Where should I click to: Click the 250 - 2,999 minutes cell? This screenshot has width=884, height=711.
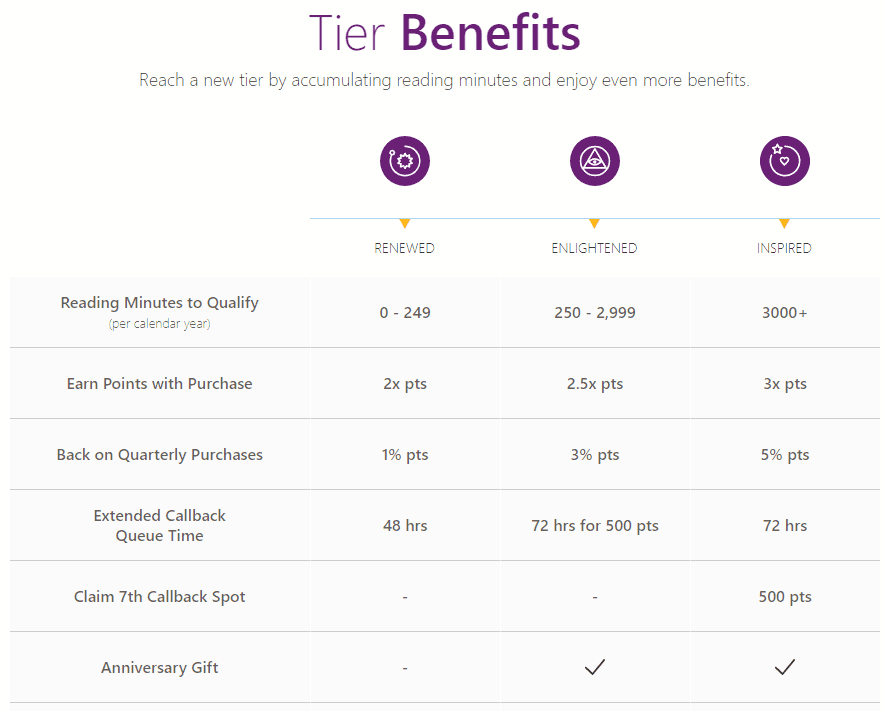click(x=595, y=312)
